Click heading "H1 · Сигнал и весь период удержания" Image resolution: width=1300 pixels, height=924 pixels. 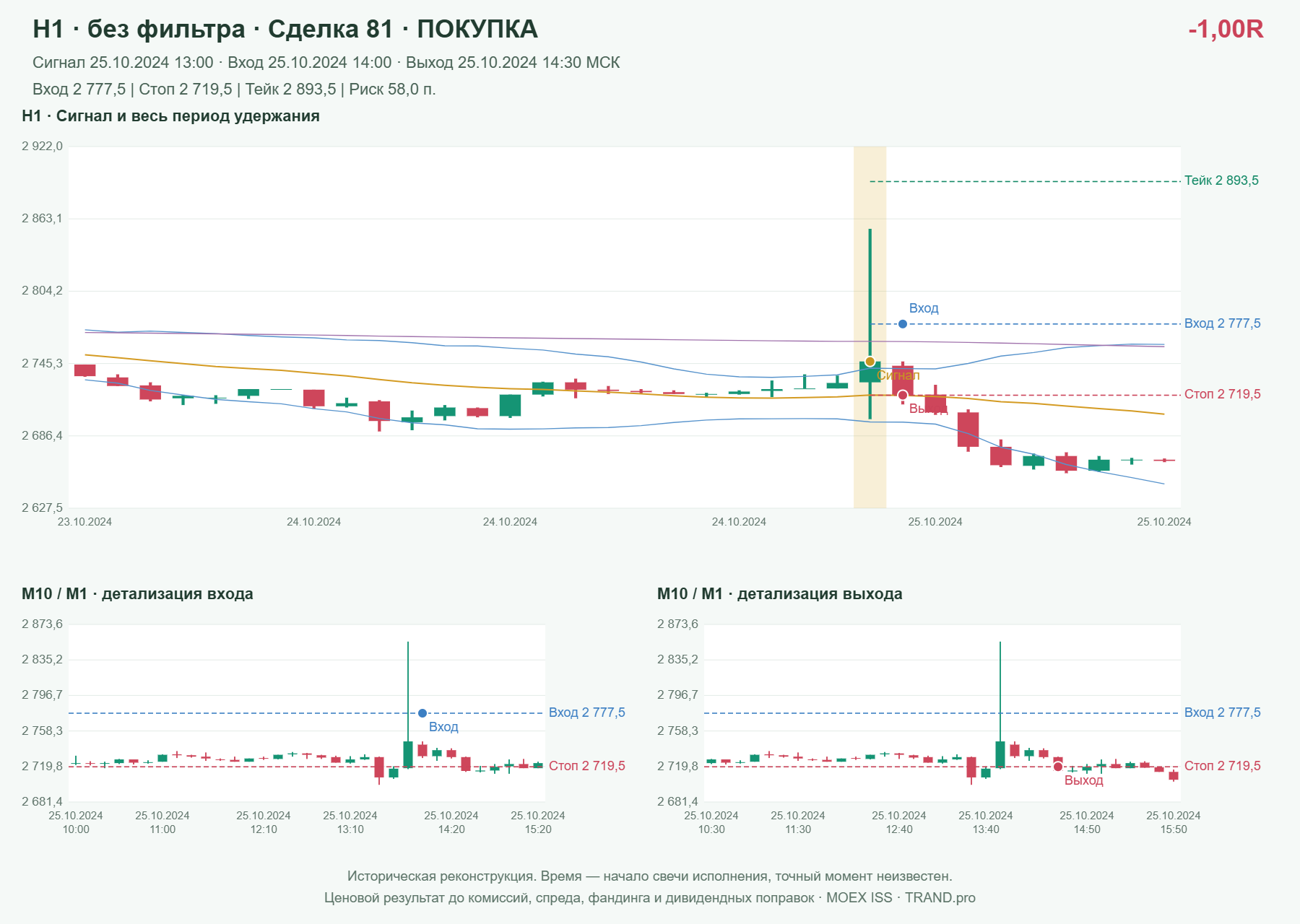tap(170, 116)
